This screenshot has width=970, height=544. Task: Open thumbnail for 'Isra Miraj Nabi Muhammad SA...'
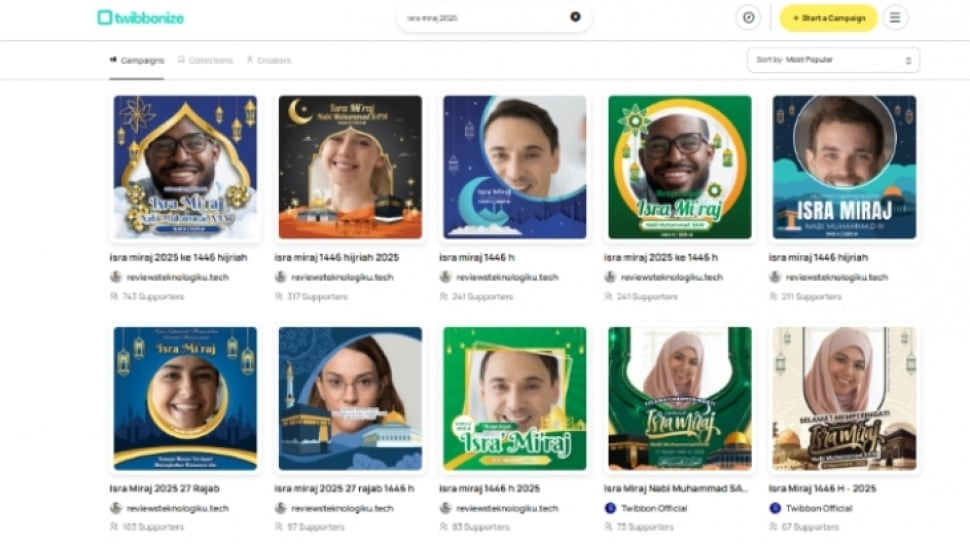tap(680, 399)
